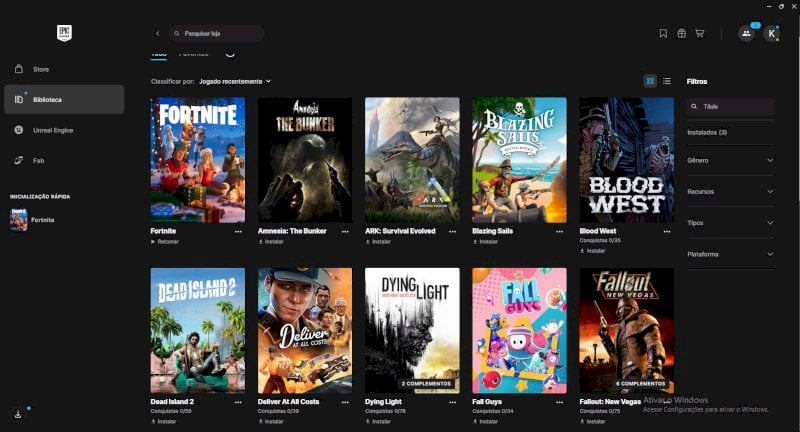Image resolution: width=800 pixels, height=432 pixels.
Task: Open the Blazing Sails cover
Action: pyautogui.click(x=519, y=160)
